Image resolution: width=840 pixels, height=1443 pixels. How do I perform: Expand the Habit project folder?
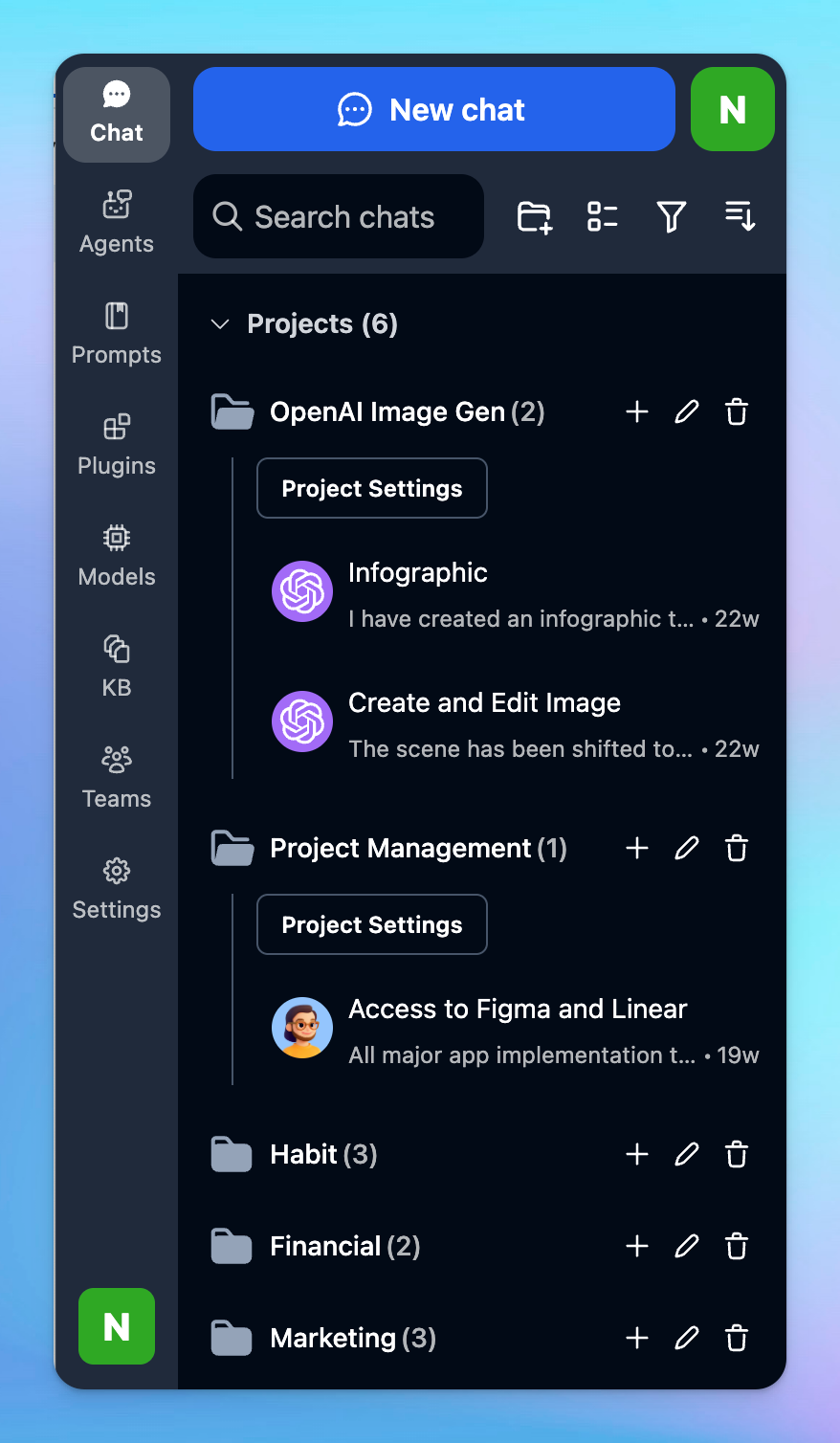pos(232,1155)
